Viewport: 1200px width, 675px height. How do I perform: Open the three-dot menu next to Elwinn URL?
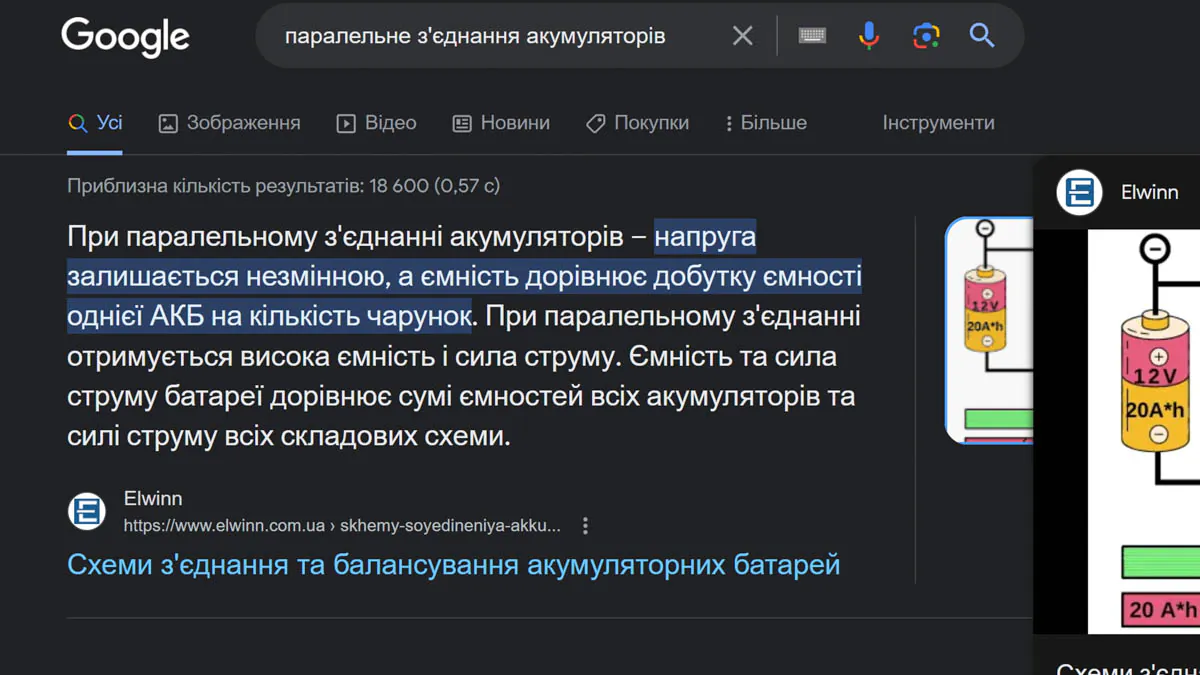pos(585,525)
